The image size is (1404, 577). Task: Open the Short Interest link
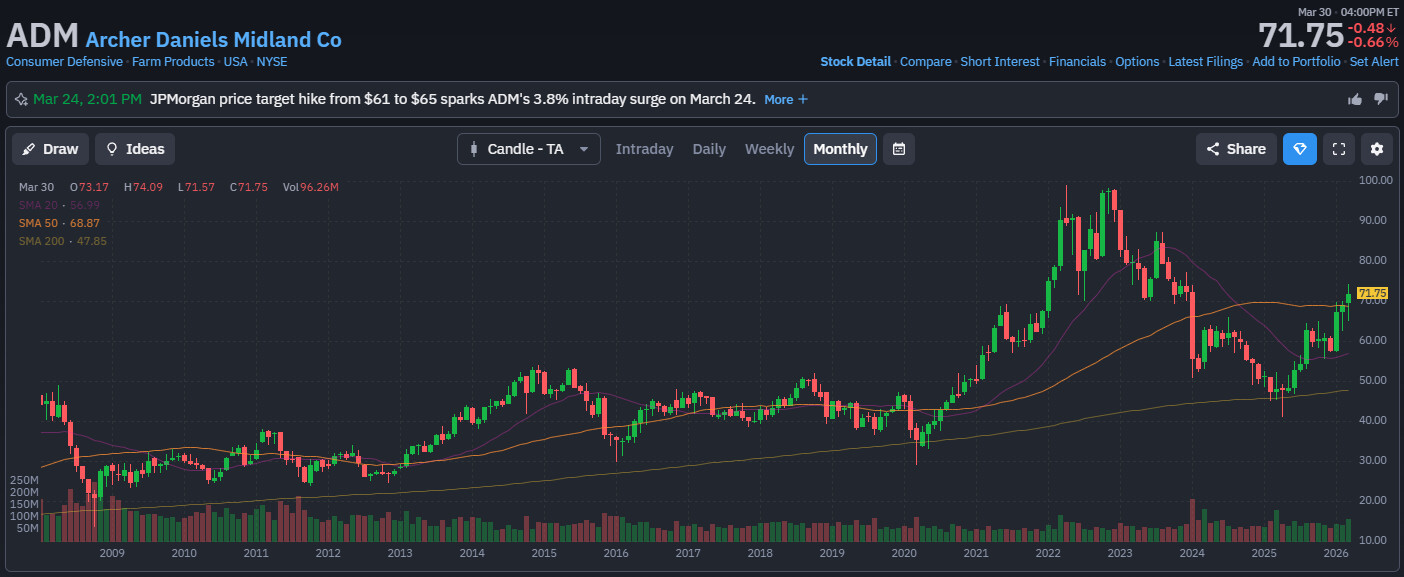coord(1000,62)
